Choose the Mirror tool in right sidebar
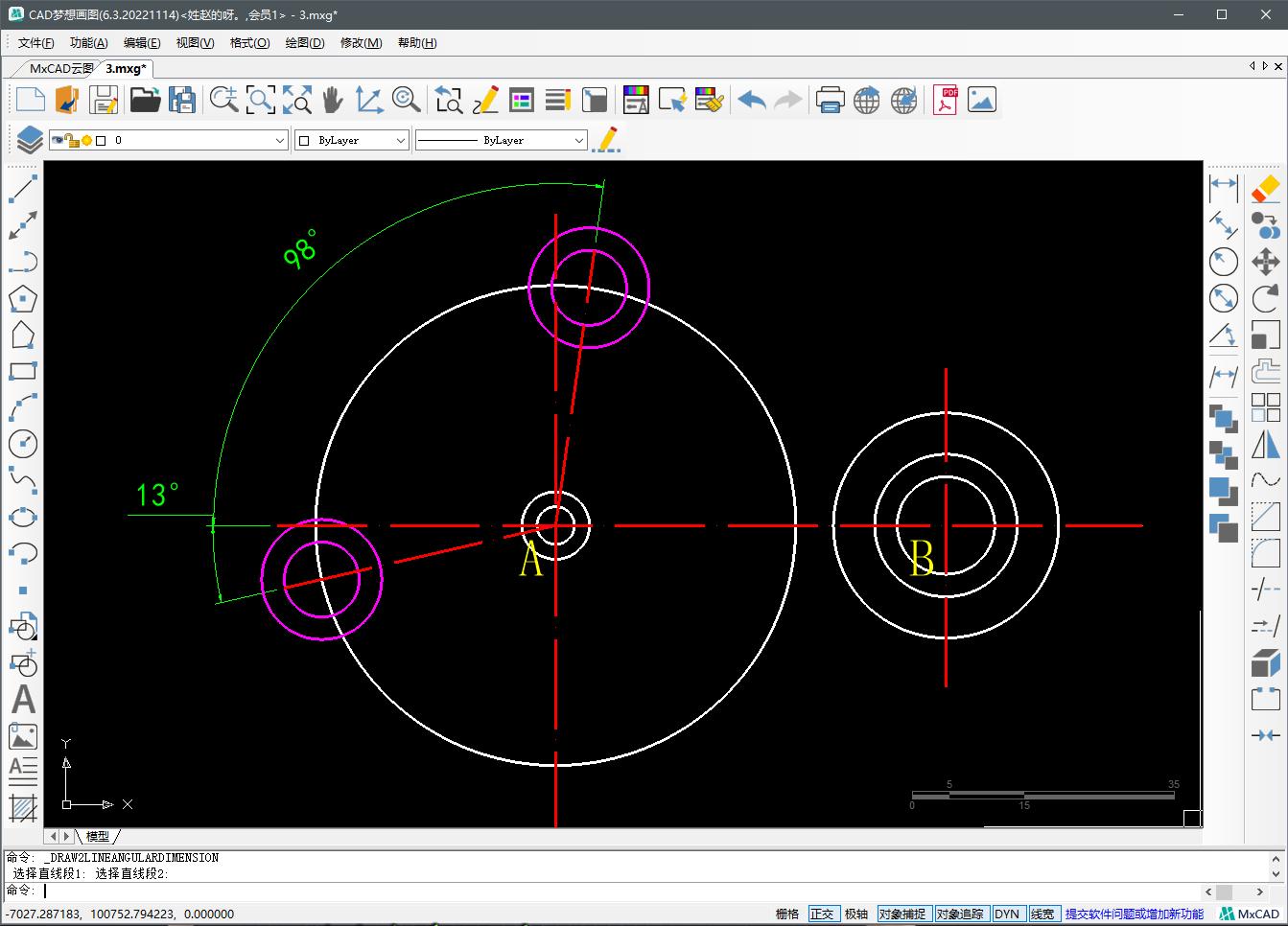 point(1264,446)
